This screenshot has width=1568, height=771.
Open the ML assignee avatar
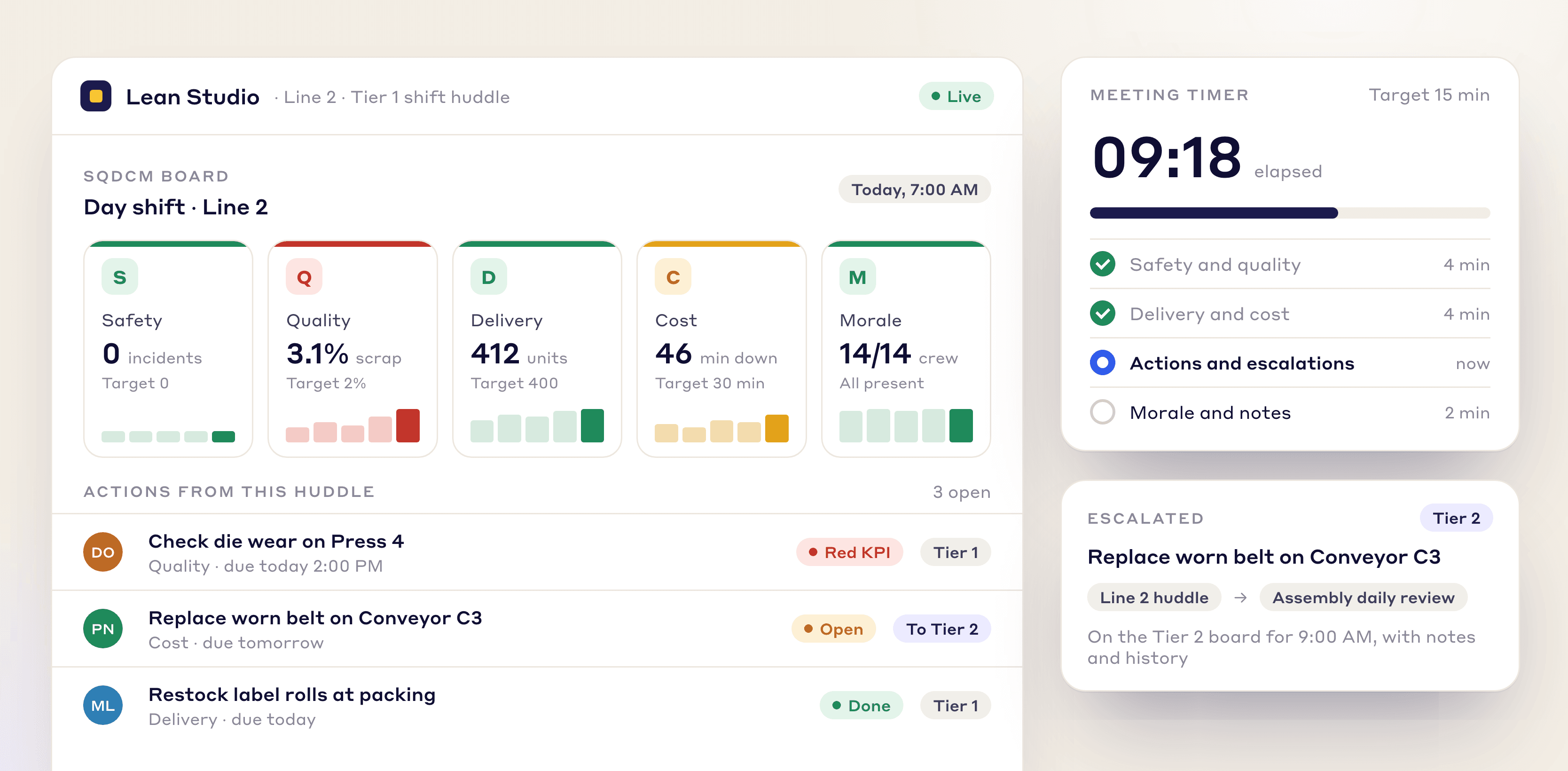103,705
